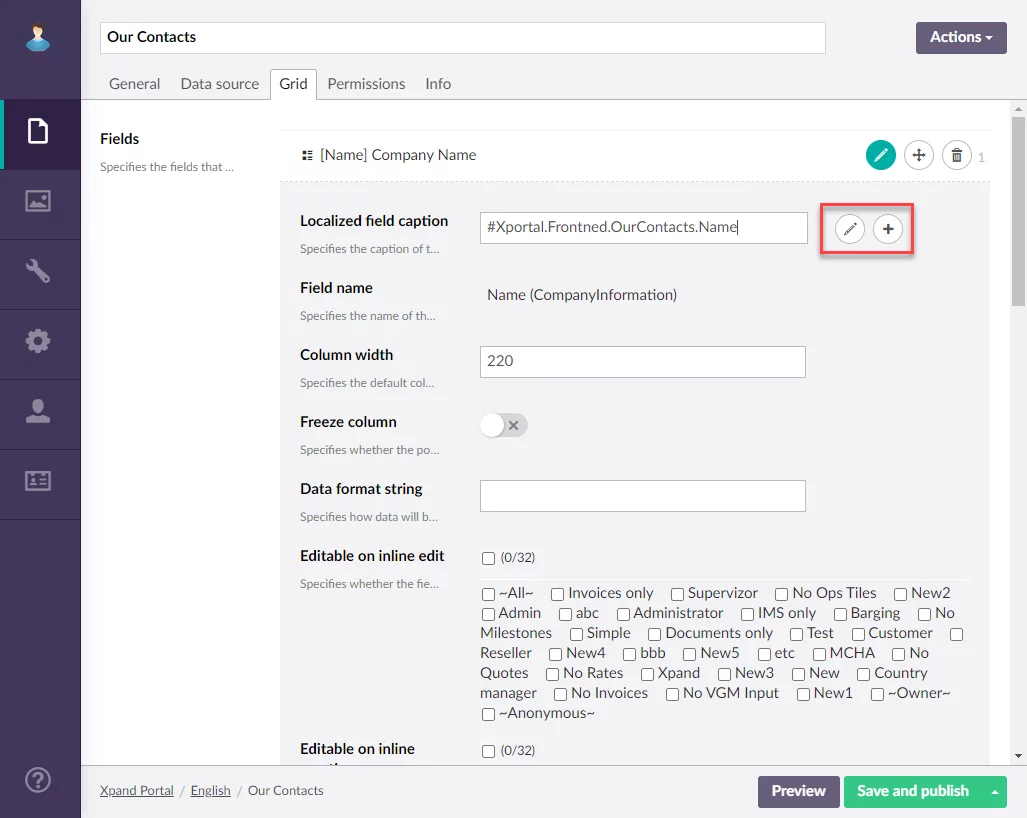Toggle the Freeze column switch
This screenshot has width=1027, height=818.
pyautogui.click(x=503, y=425)
